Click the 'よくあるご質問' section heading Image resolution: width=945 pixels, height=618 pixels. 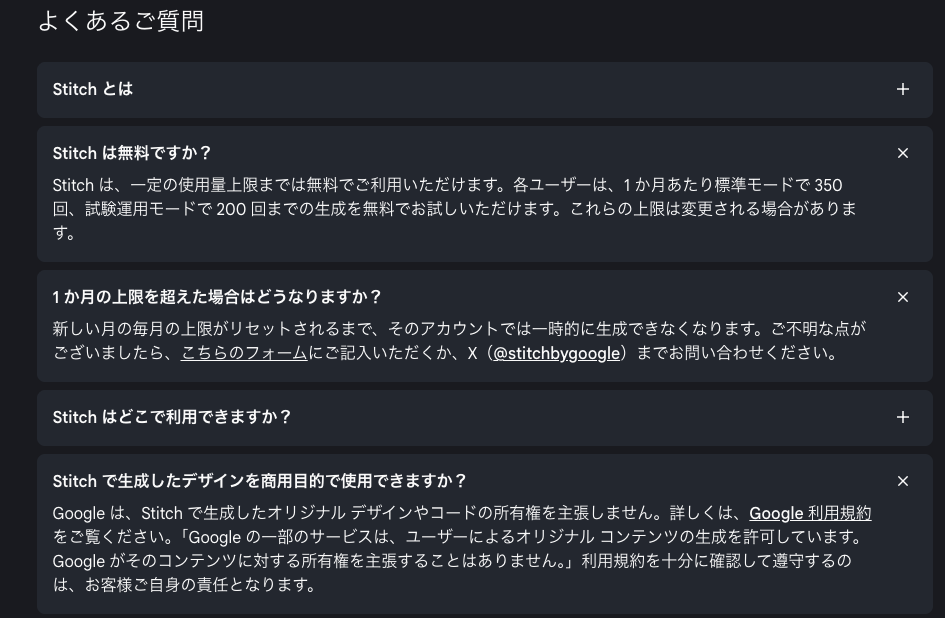[x=121, y=21]
